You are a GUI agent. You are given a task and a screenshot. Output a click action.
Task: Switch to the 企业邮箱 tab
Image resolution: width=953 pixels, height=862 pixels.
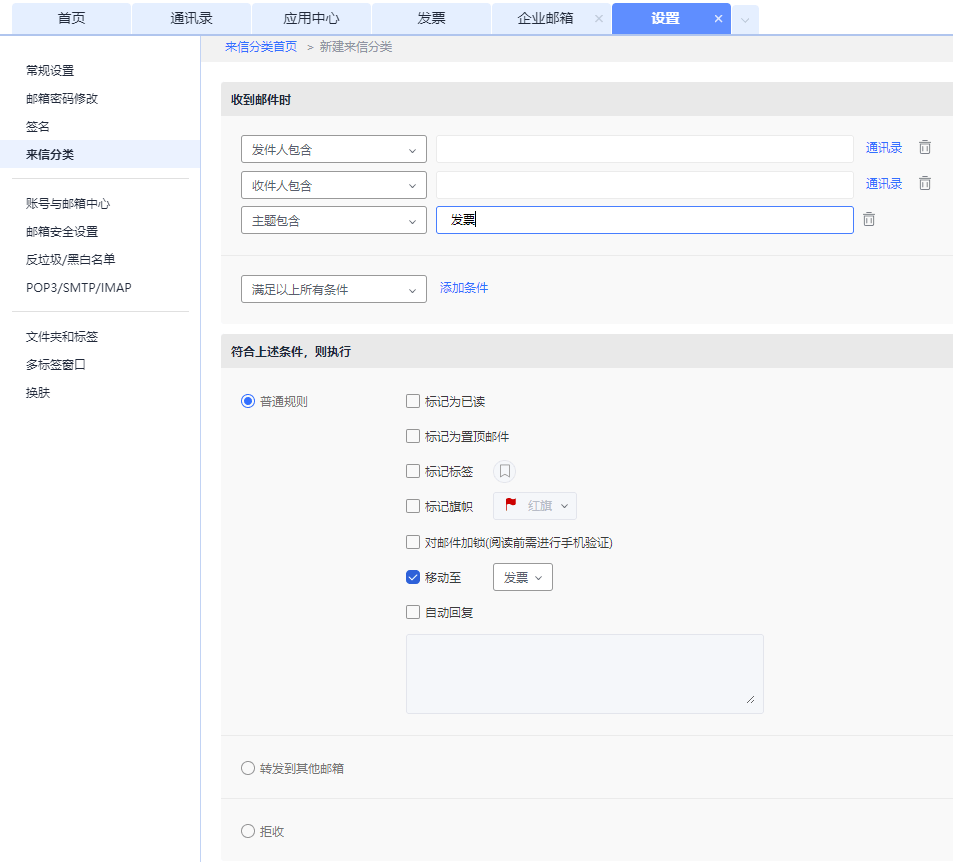click(x=548, y=18)
